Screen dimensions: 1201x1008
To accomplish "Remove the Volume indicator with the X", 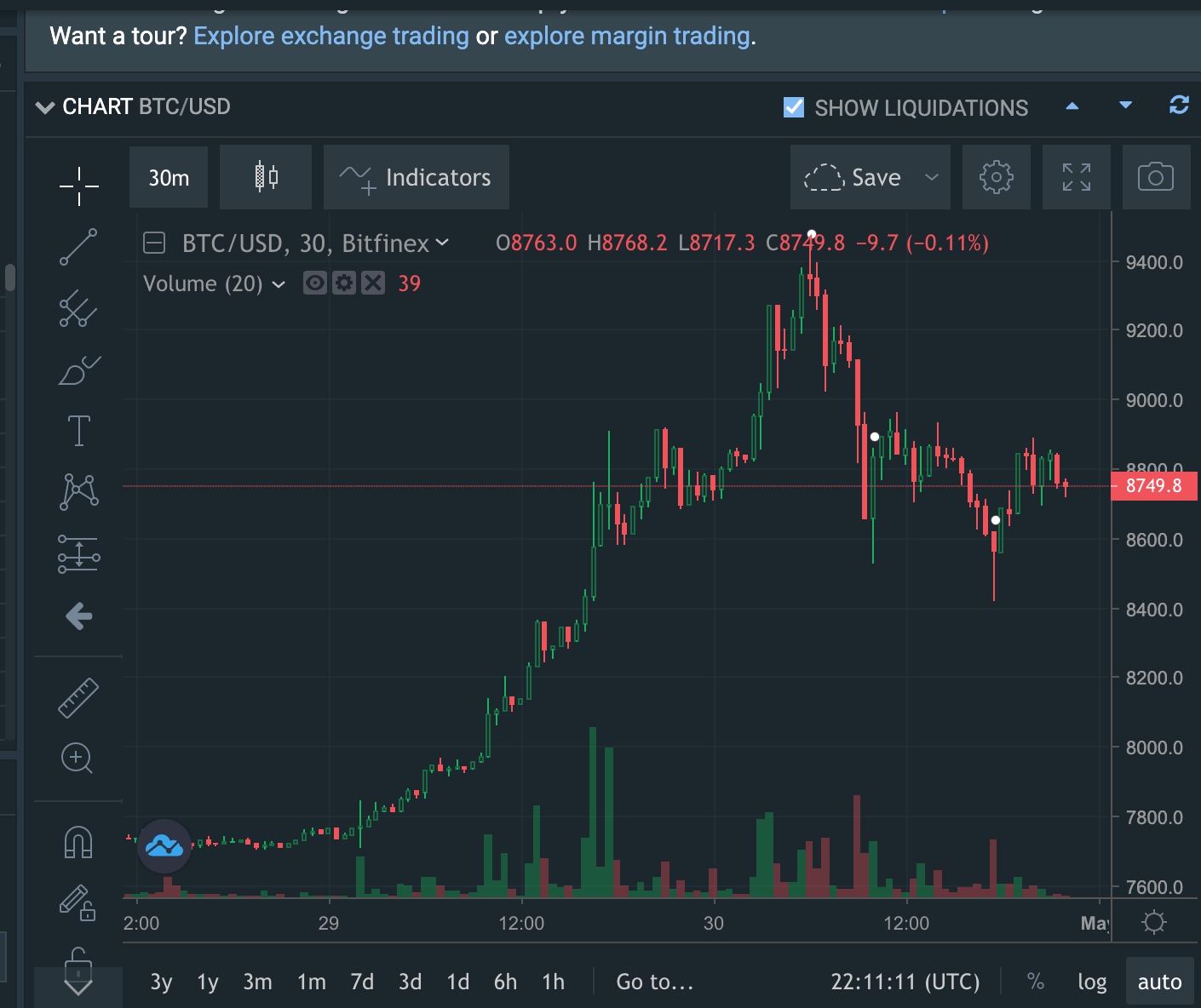I will click(373, 283).
